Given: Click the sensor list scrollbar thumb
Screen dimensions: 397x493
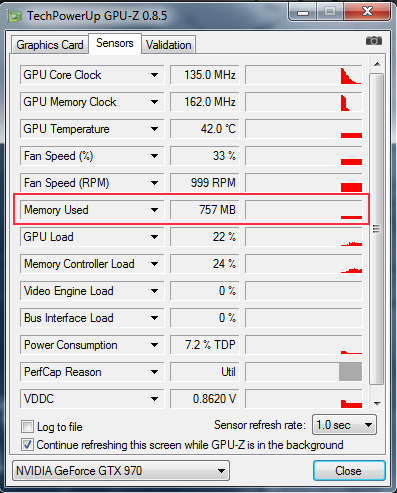Looking at the screenshot, I should tap(377, 229).
